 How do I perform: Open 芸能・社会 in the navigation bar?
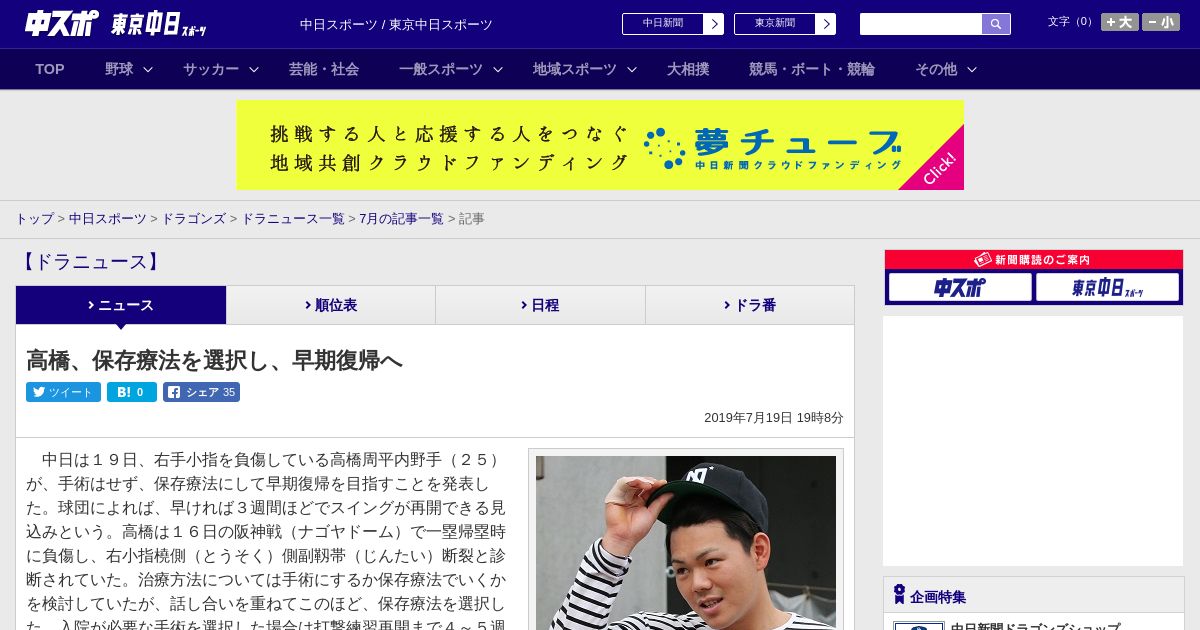coord(324,69)
